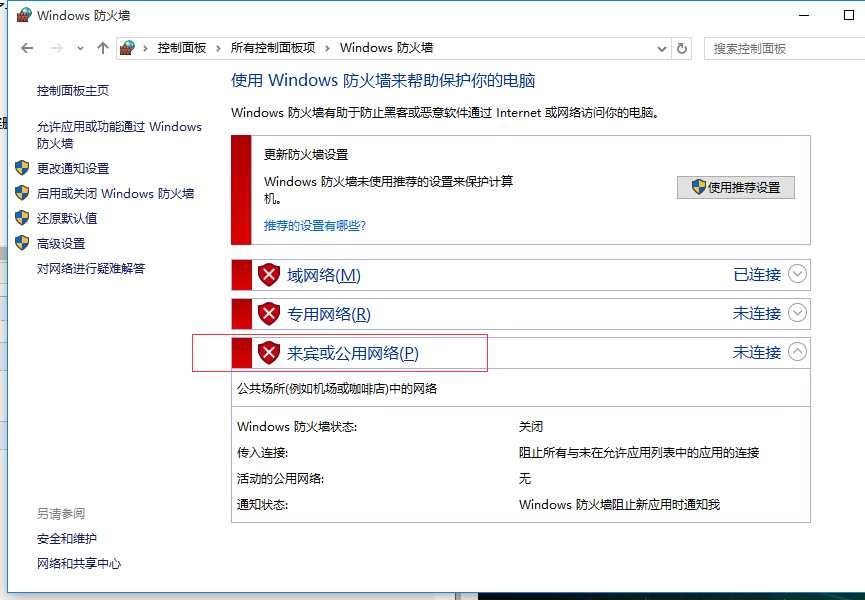Select 控制面板 breadcrumb in address bar
The height and width of the screenshot is (600, 865).
181,48
